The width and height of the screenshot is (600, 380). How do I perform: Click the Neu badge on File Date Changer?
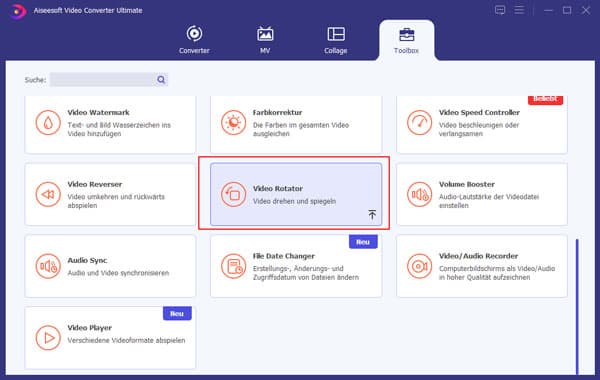[363, 242]
